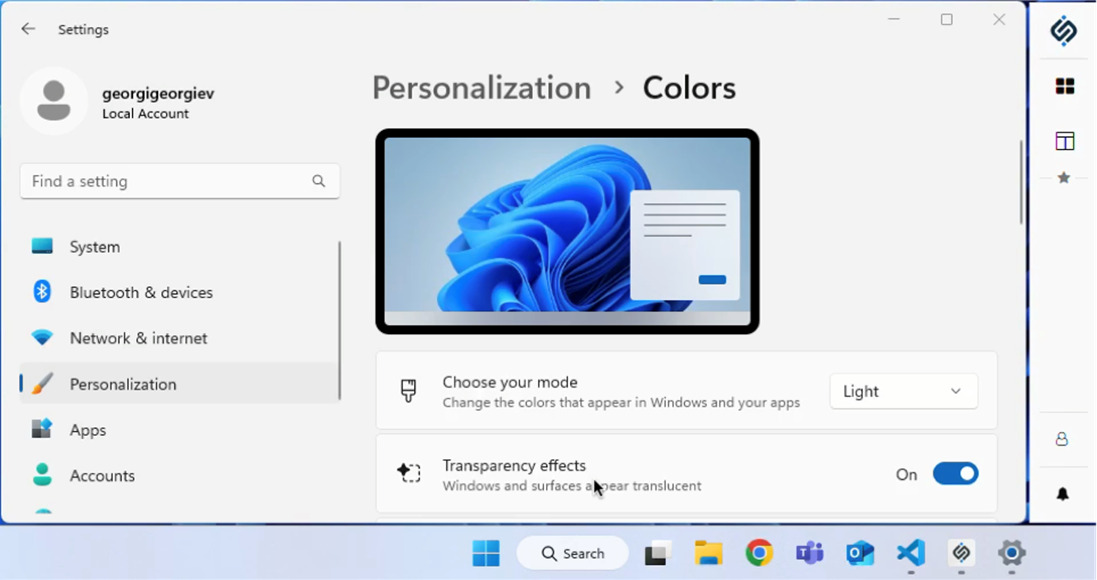The width and height of the screenshot is (1097, 580).
Task: Click the Choose your mode brush icon
Action: pos(409,390)
